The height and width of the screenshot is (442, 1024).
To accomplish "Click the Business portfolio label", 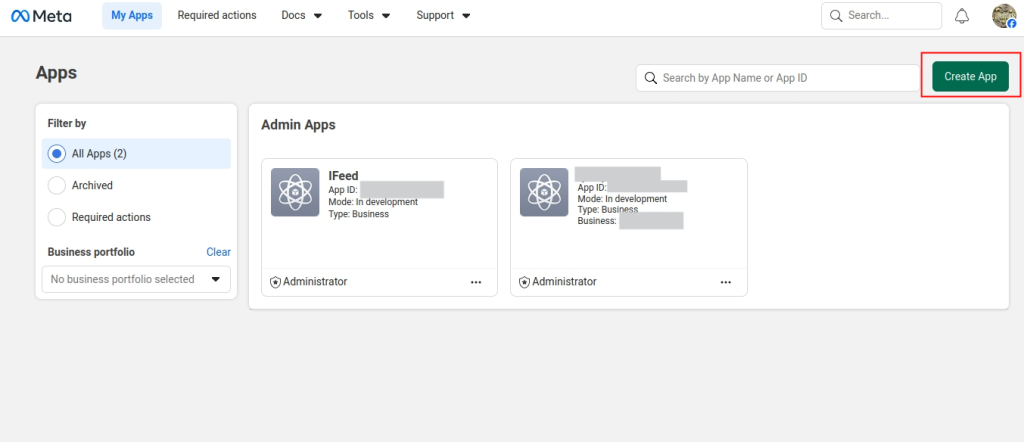I will [x=91, y=252].
